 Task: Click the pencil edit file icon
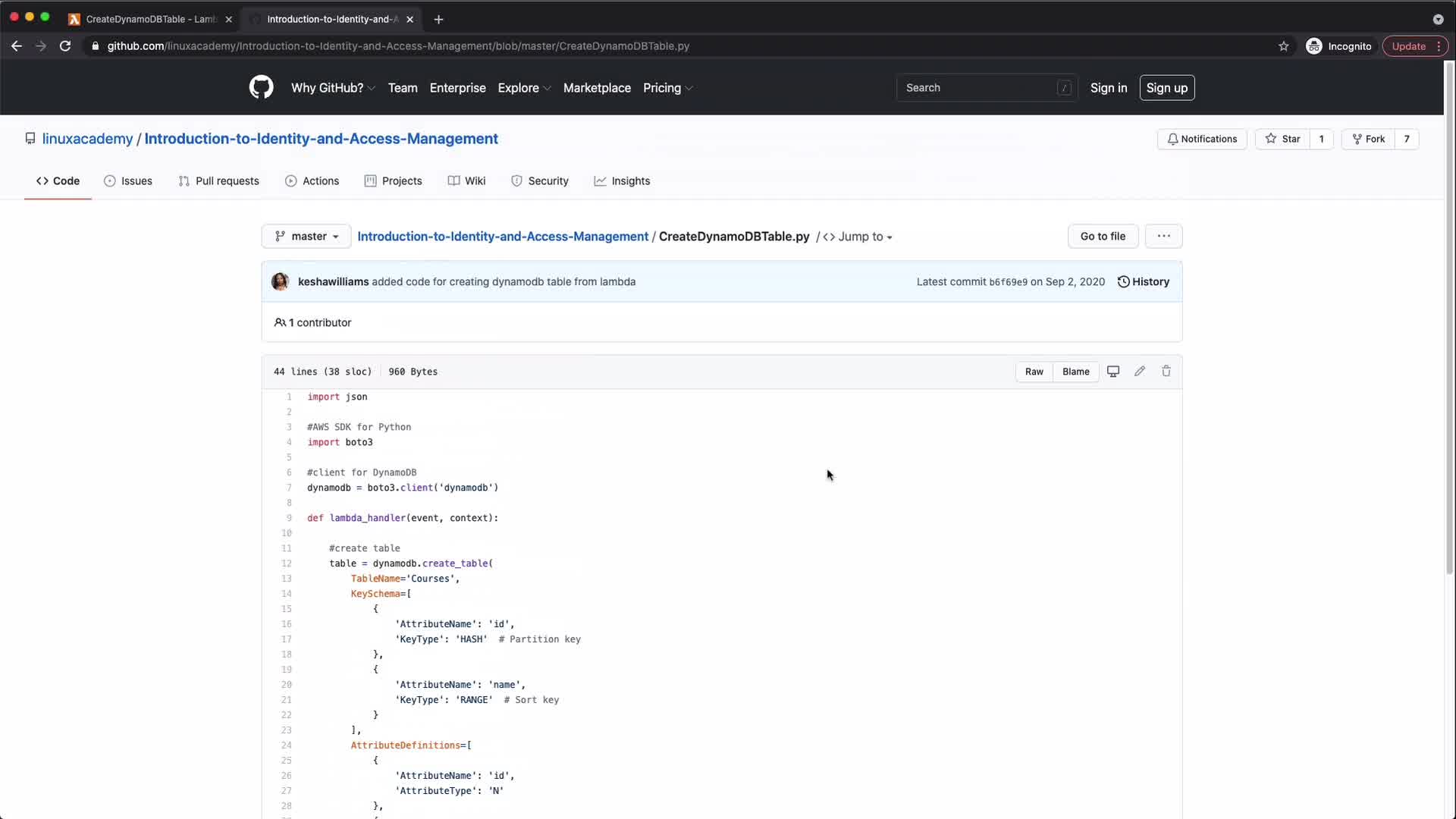click(x=1139, y=372)
